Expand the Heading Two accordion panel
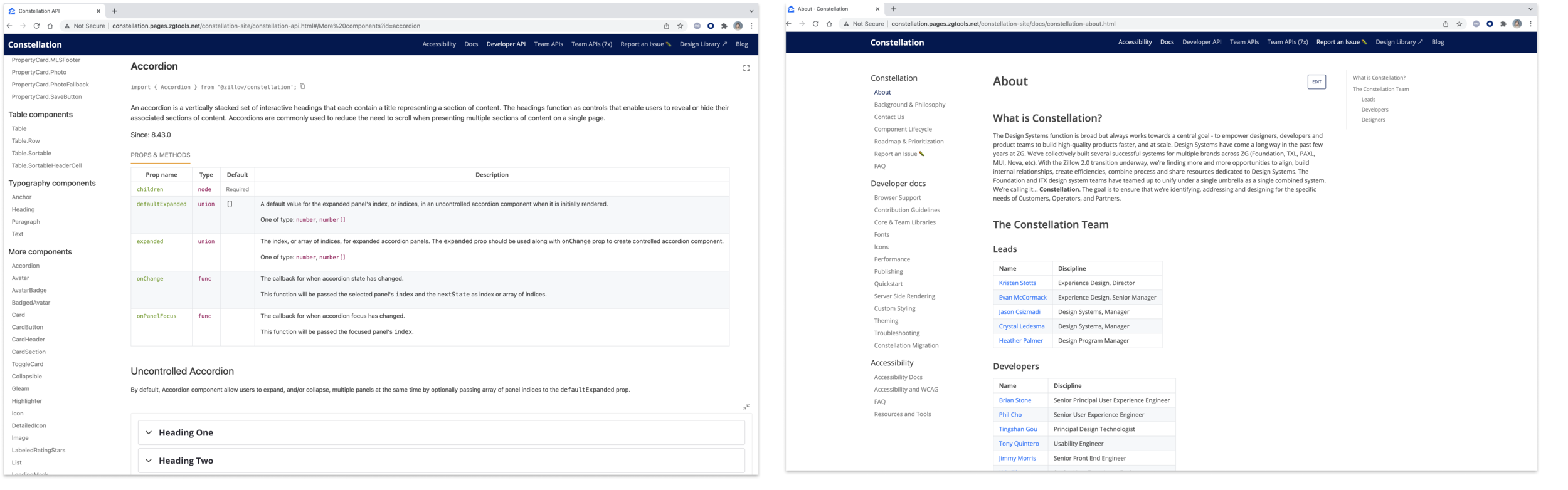1568x490 pixels. coord(441,461)
